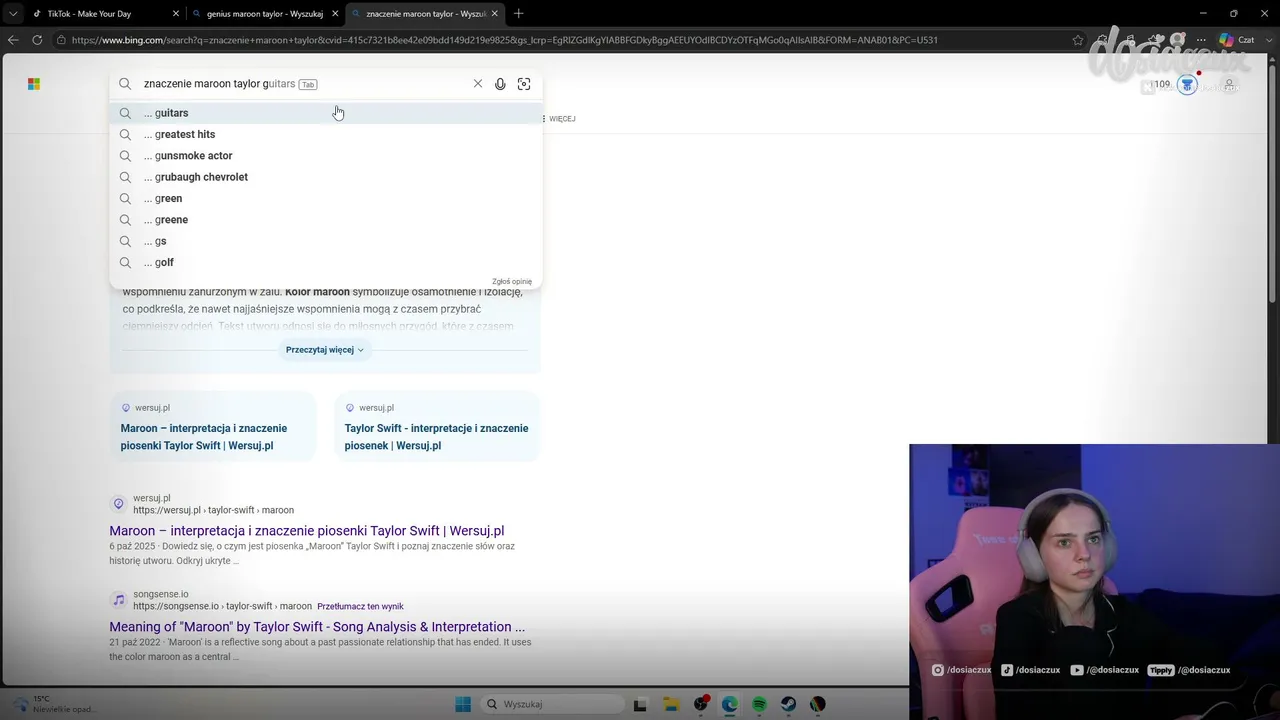Close the 'znaczenie maroon taylor' tab

click(x=494, y=14)
